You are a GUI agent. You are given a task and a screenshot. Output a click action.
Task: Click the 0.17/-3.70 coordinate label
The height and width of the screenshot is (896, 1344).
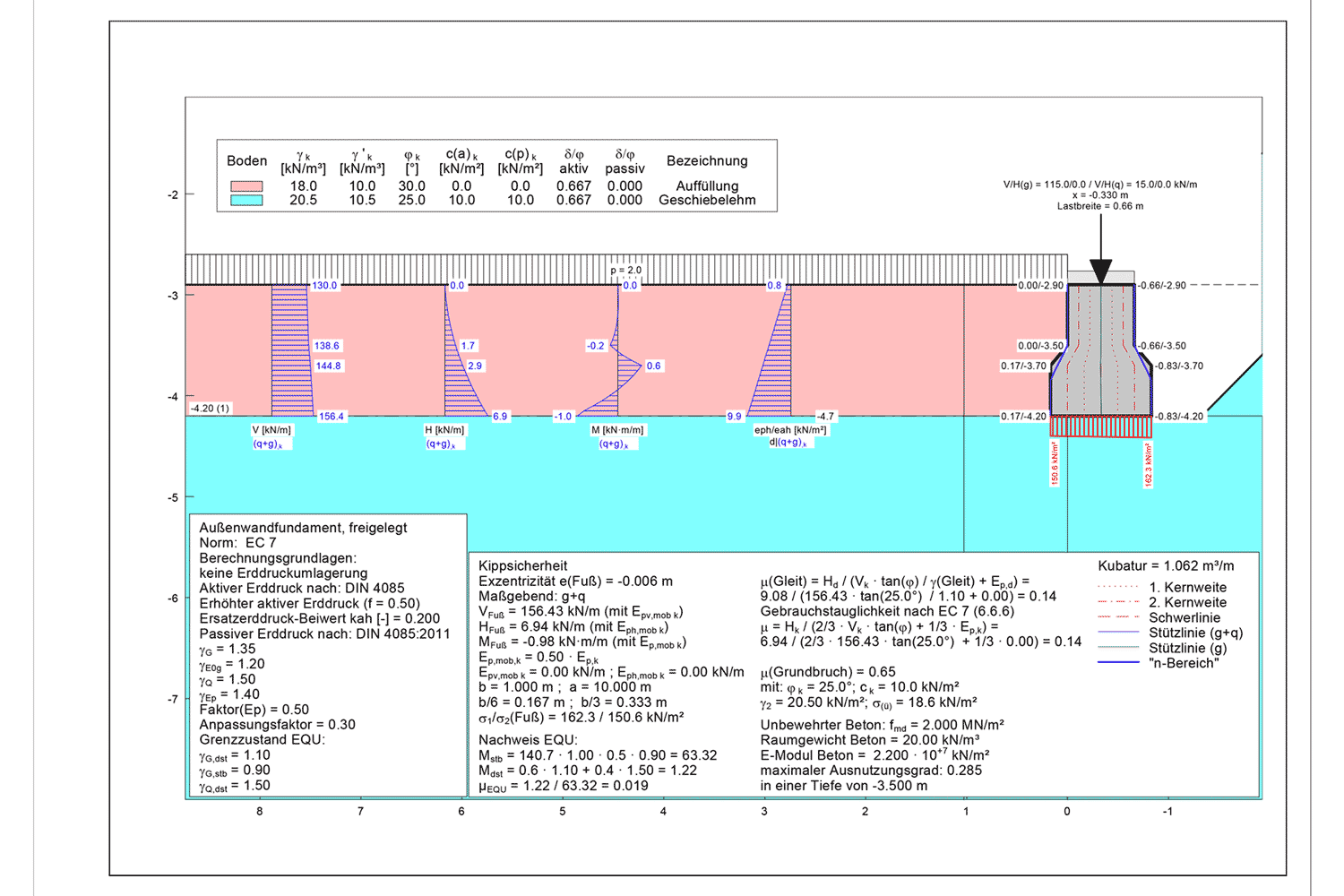1023,366
